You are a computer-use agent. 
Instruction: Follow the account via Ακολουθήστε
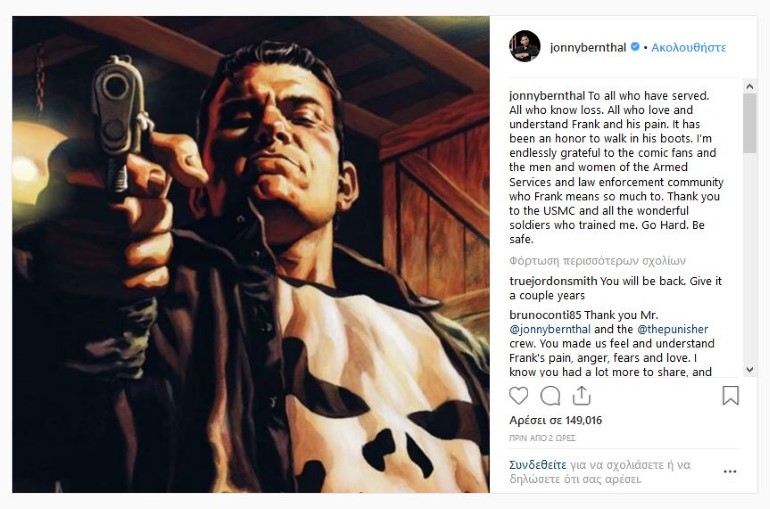[x=690, y=47]
